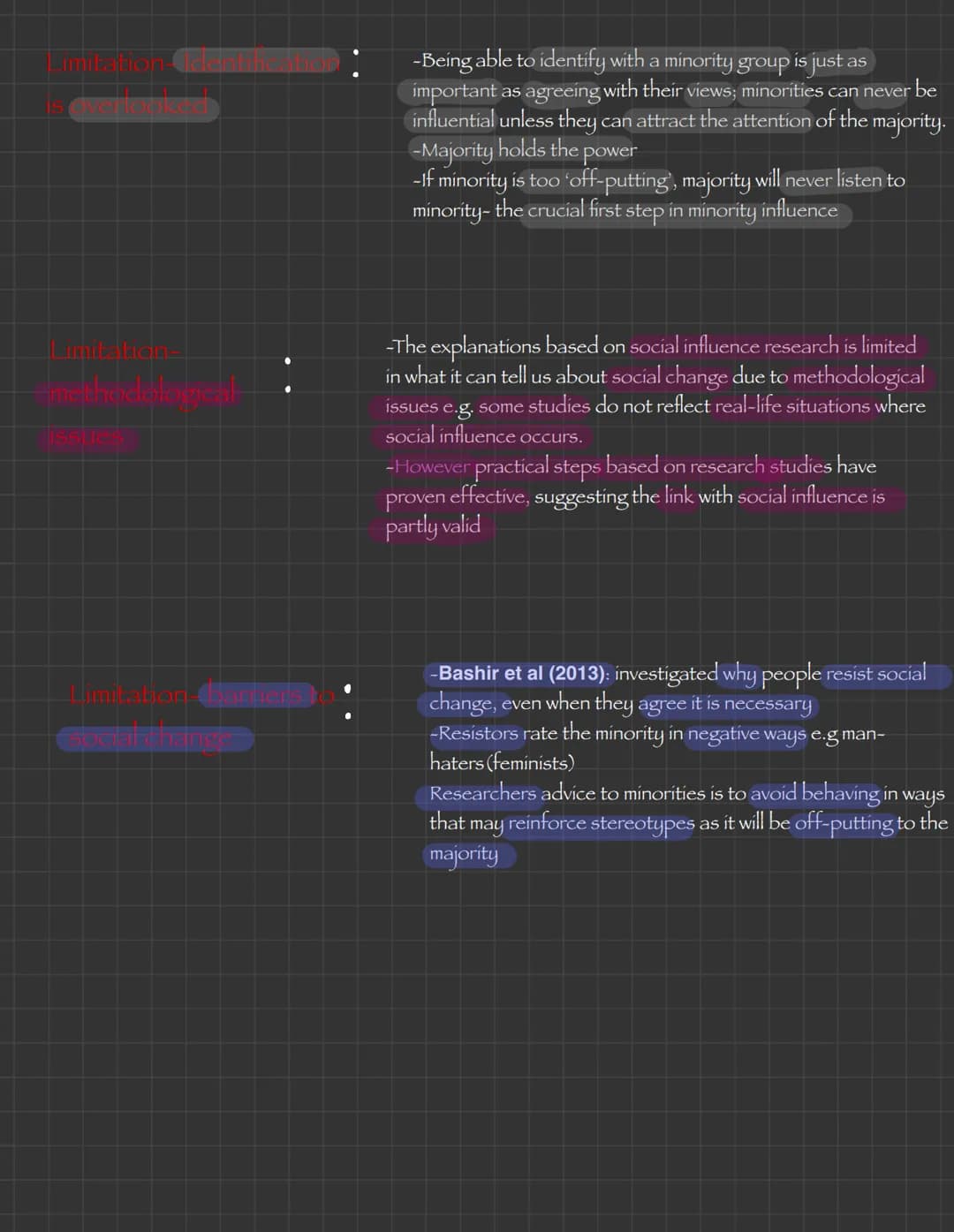Select the word 'haters(feminists)'
Screen dimensions: 954x1232
coord(502,762)
